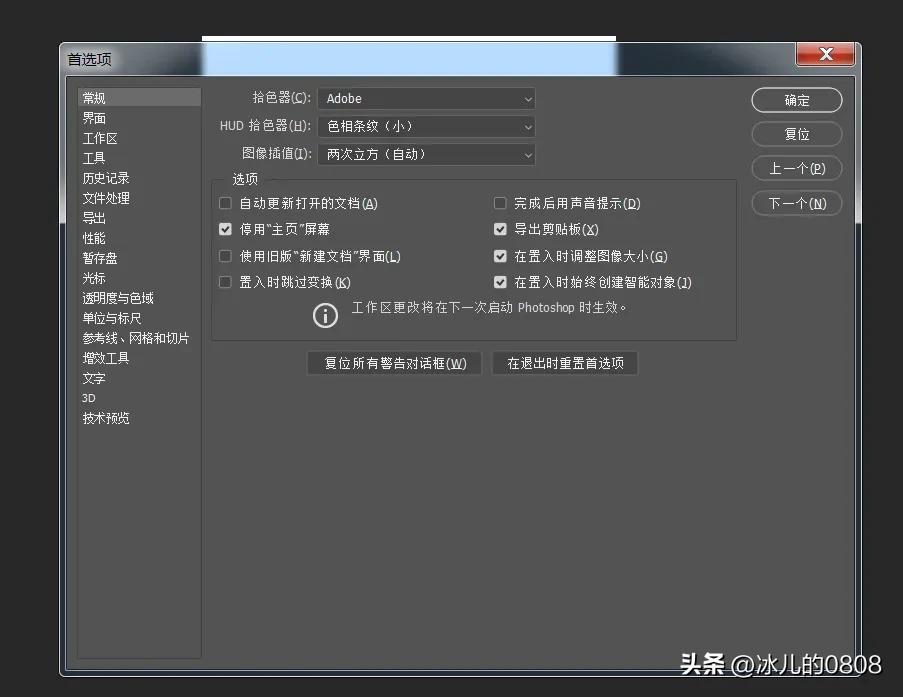Uncheck 在置入时始终创建智能对象 option

500,282
